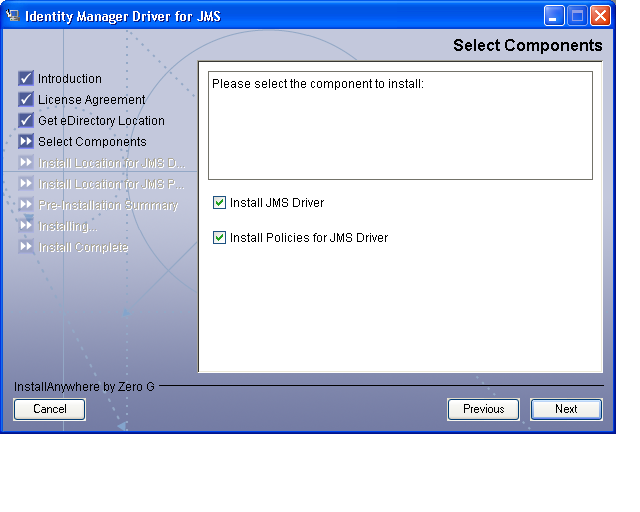Click the Cancel button
Viewport: 640px width, 512px height.
pos(49,409)
